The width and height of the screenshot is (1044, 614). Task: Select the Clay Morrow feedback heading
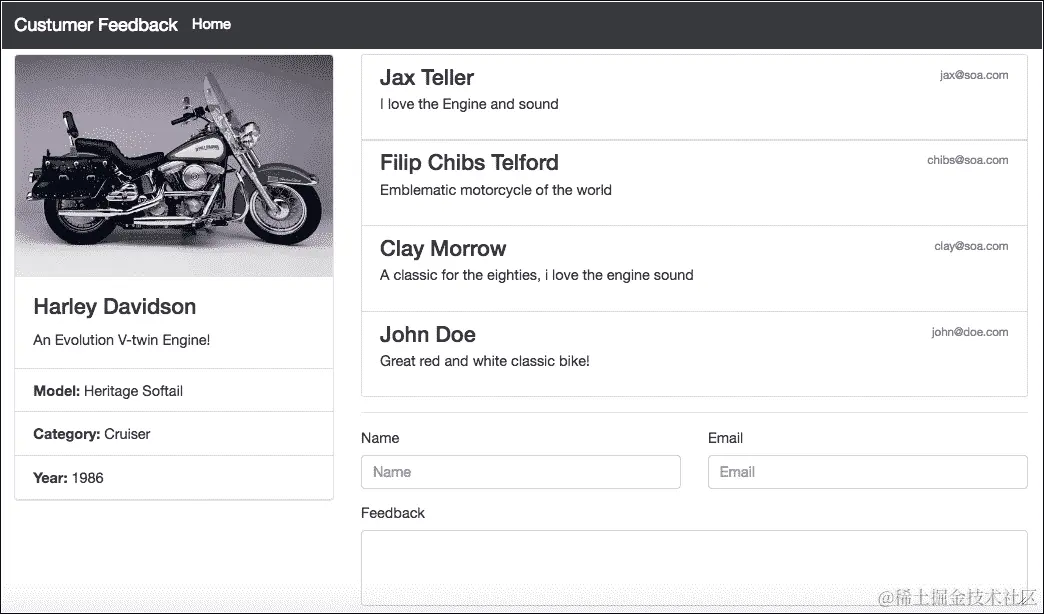(x=443, y=248)
